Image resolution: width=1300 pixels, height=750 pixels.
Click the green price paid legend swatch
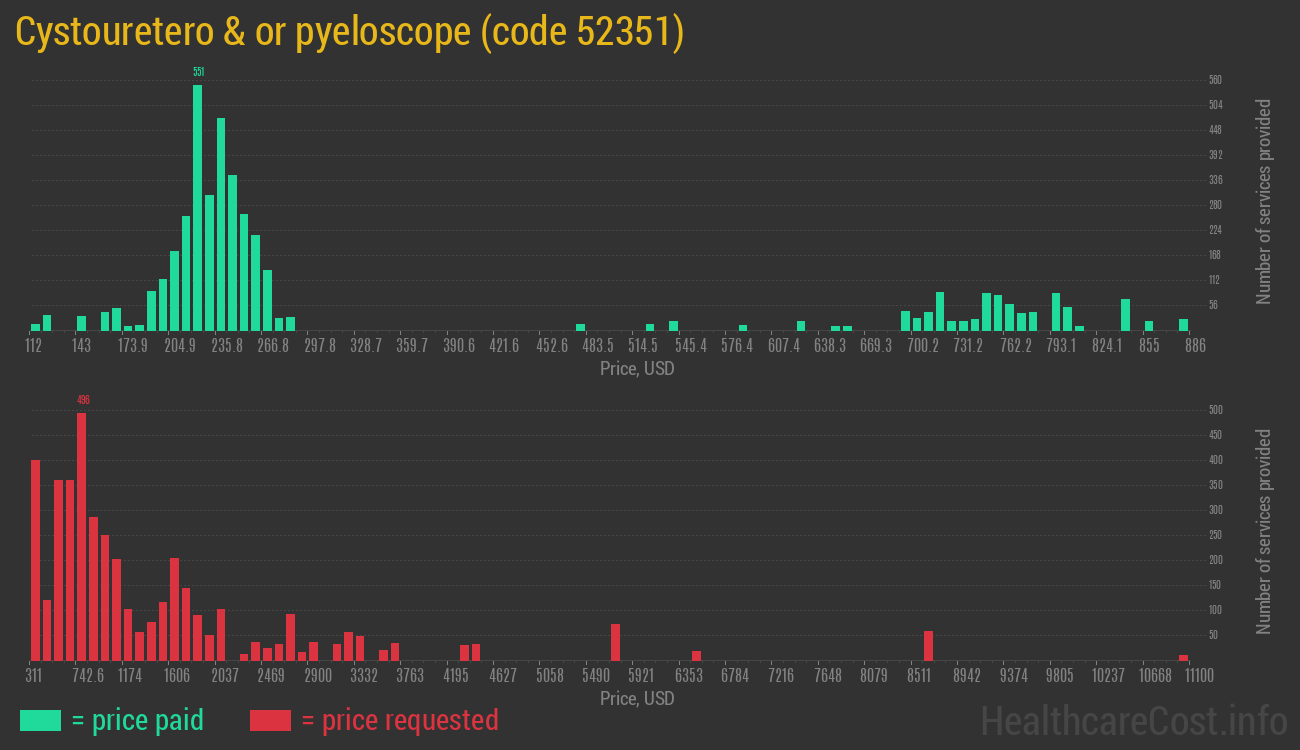click(x=40, y=720)
